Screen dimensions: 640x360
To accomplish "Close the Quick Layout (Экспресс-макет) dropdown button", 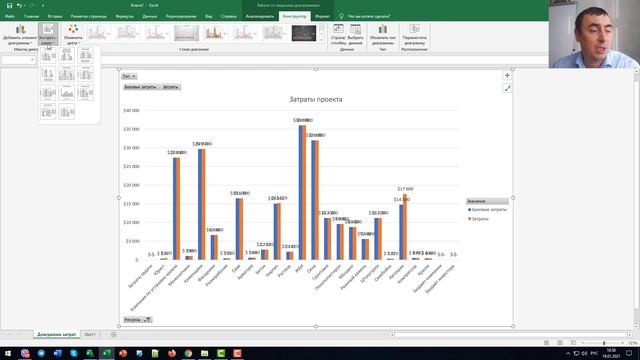I will point(48,34).
